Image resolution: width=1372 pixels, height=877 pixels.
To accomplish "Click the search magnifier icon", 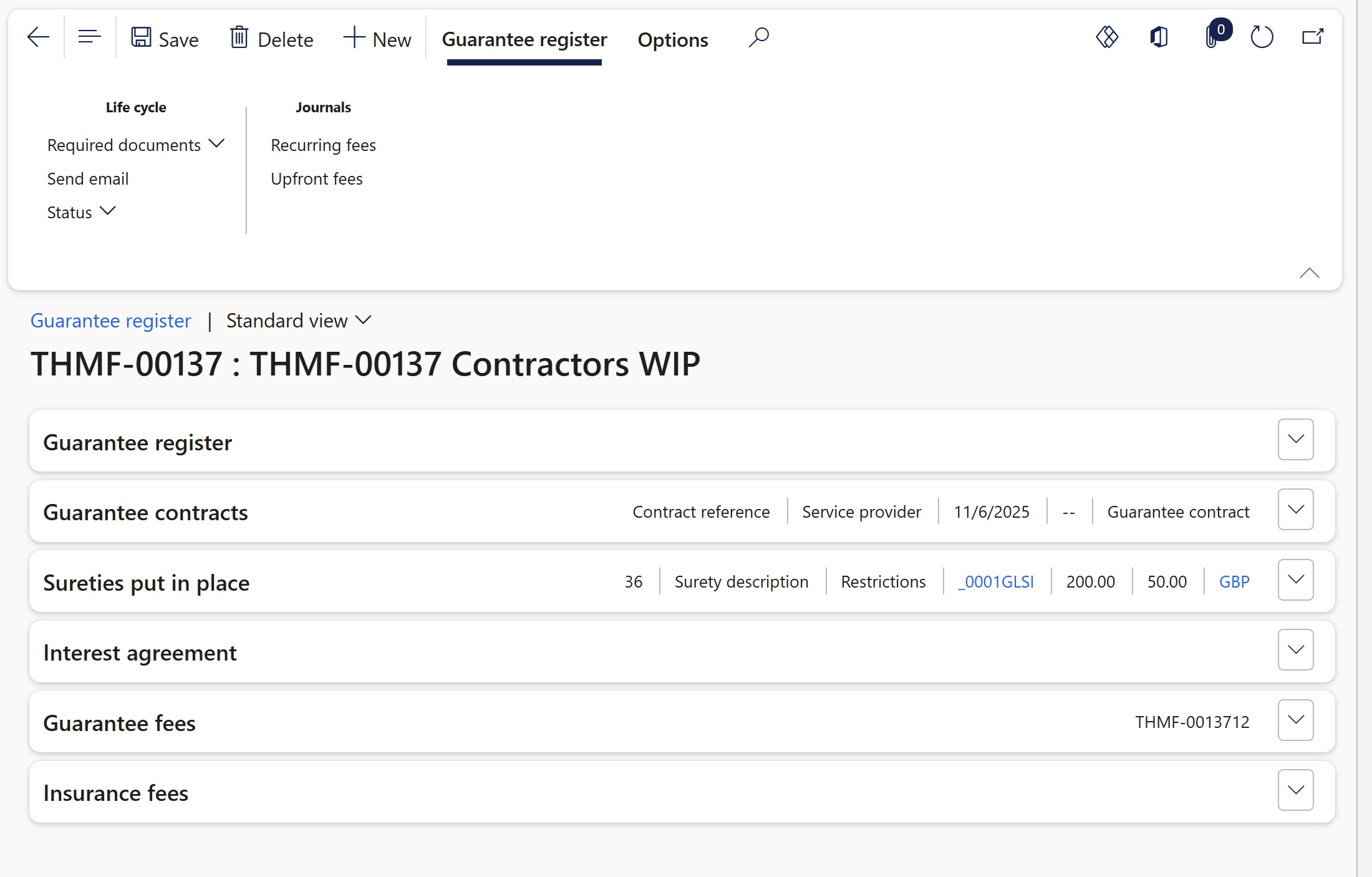I will (758, 38).
